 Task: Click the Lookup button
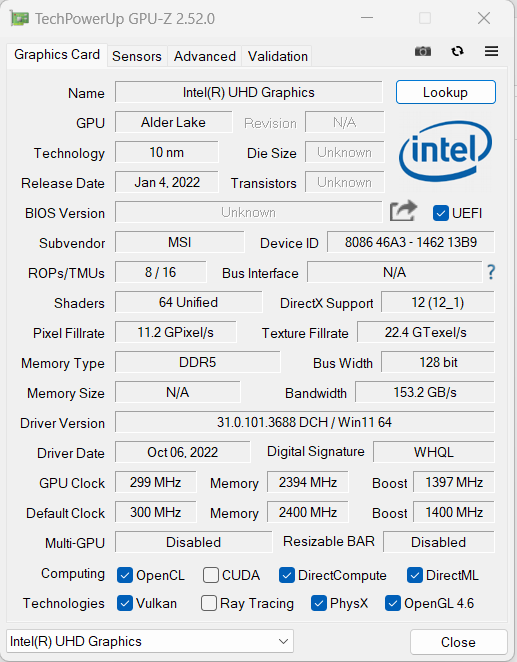[x=446, y=92]
